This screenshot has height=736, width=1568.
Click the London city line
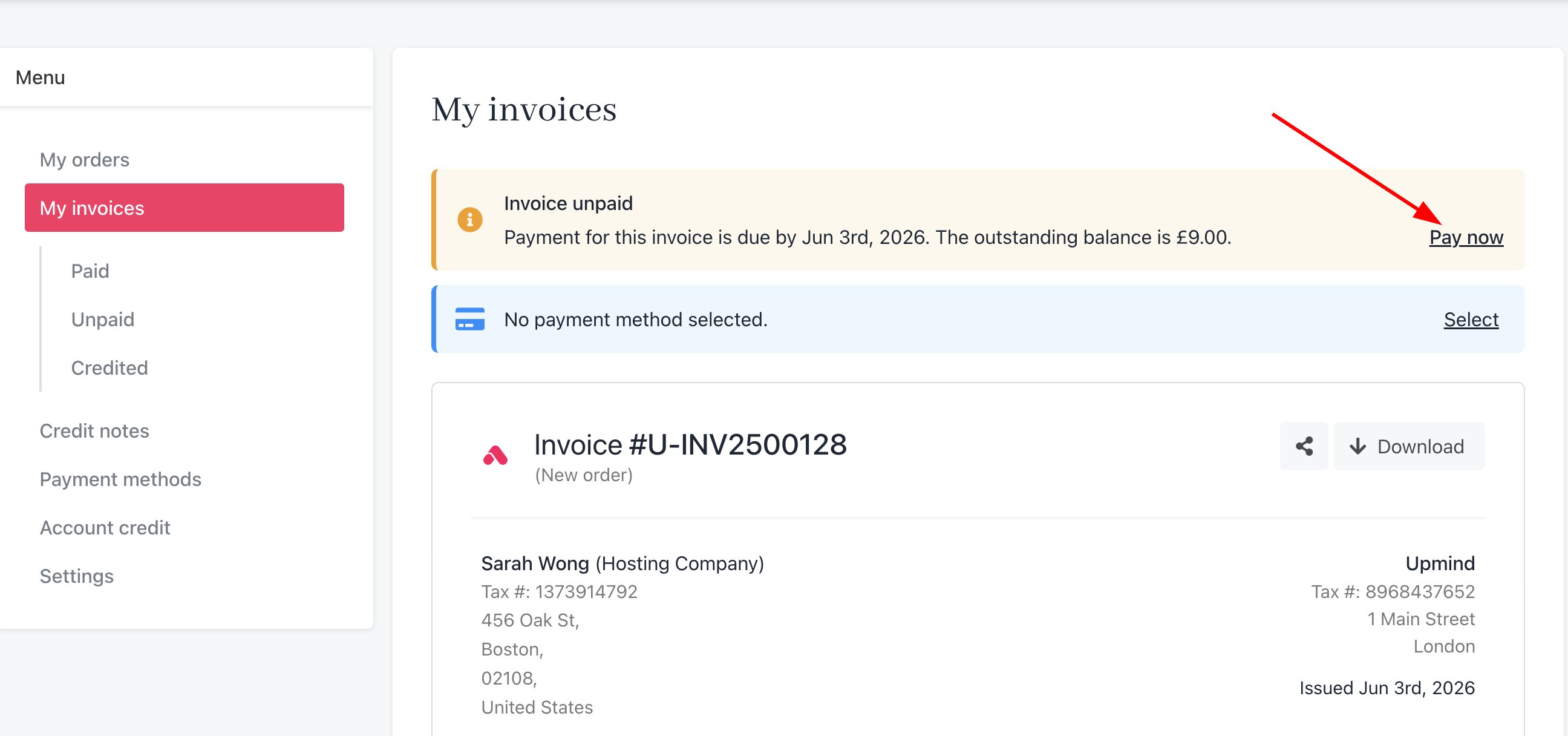point(1444,646)
